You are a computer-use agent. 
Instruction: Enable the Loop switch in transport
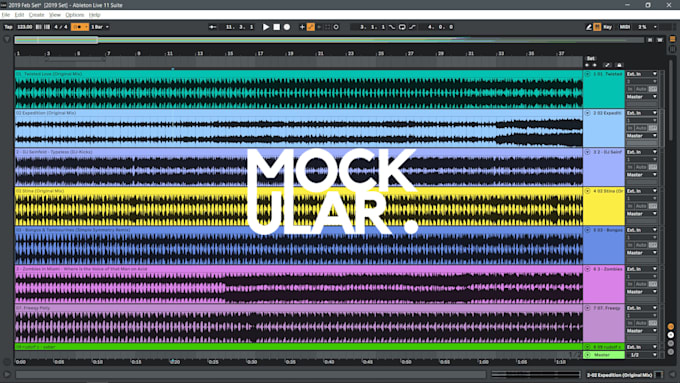402,27
